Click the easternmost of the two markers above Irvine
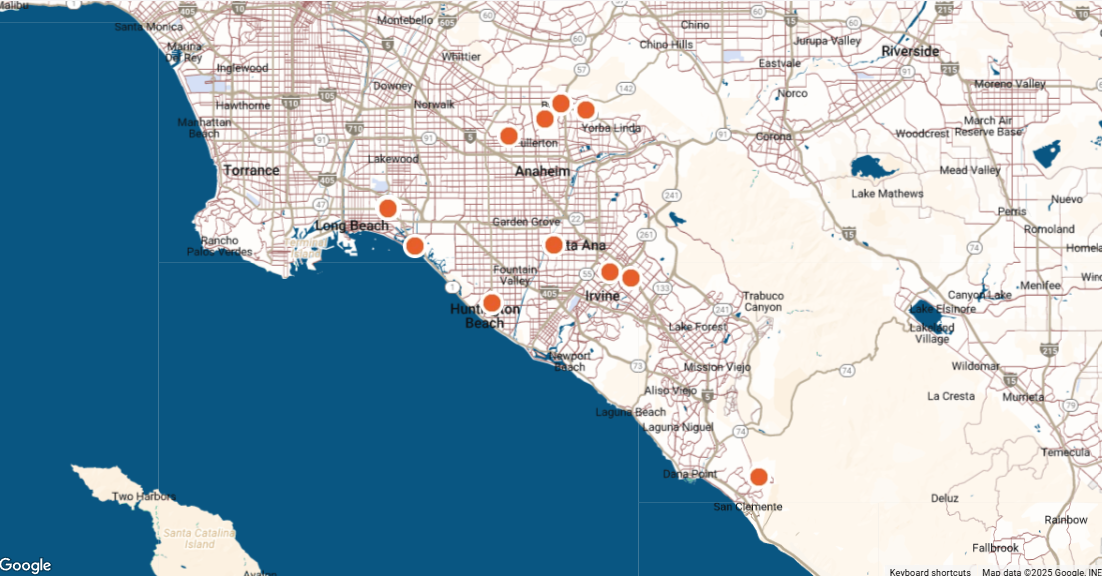Screen dimensions: 1102x576 pos(631,278)
